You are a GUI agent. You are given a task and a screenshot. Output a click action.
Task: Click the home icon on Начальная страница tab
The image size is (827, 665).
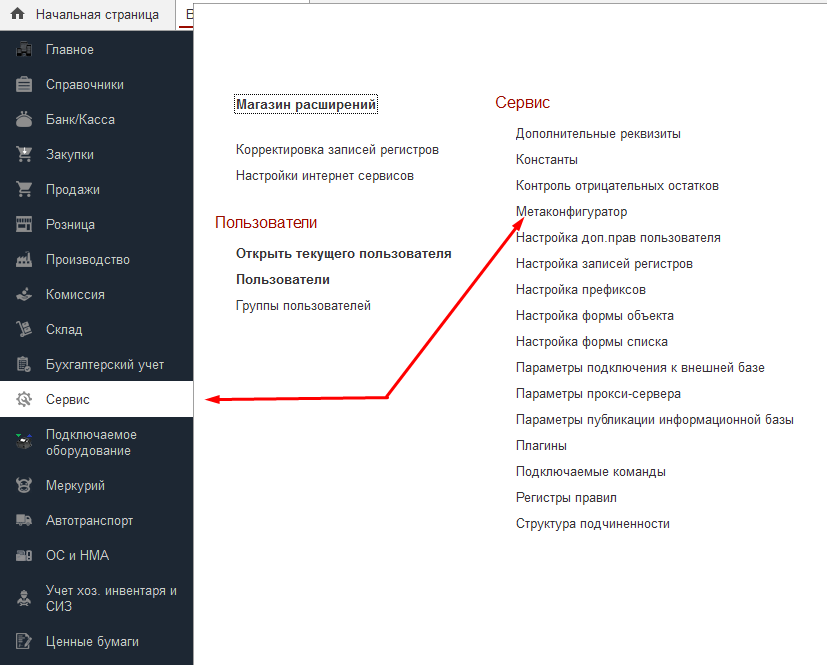click(17, 14)
